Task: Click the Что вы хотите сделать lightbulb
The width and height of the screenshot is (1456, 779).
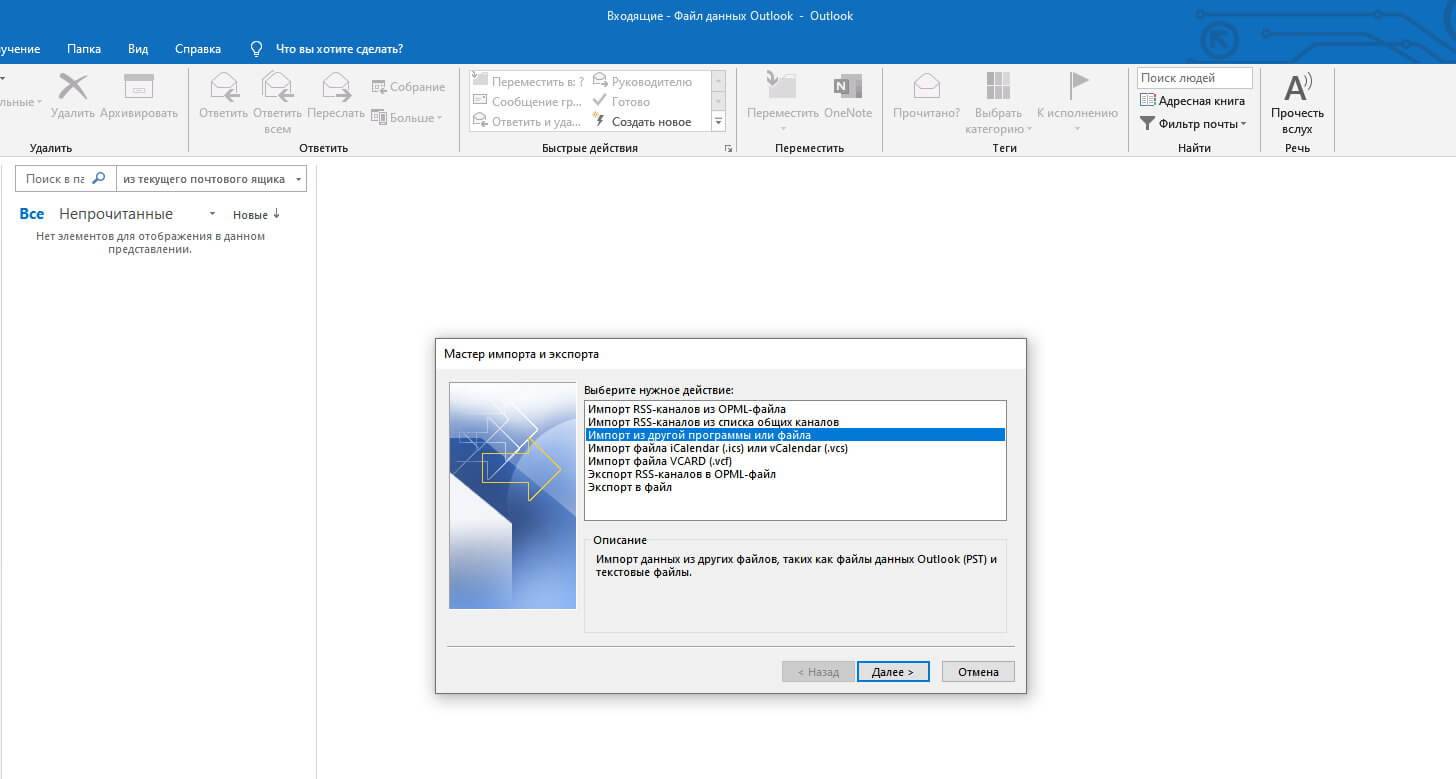Action: [257, 49]
